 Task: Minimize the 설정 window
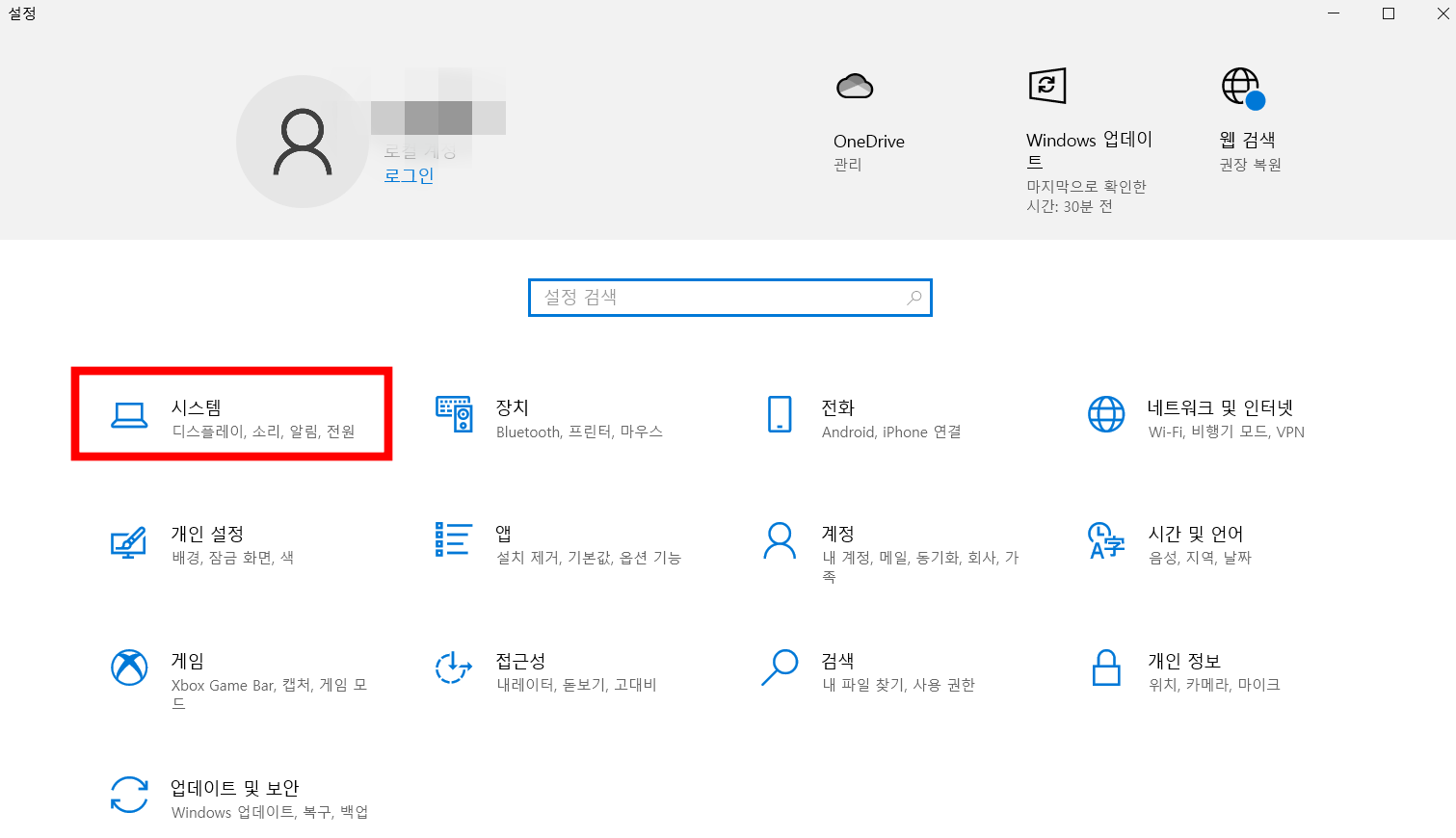pos(1335,13)
